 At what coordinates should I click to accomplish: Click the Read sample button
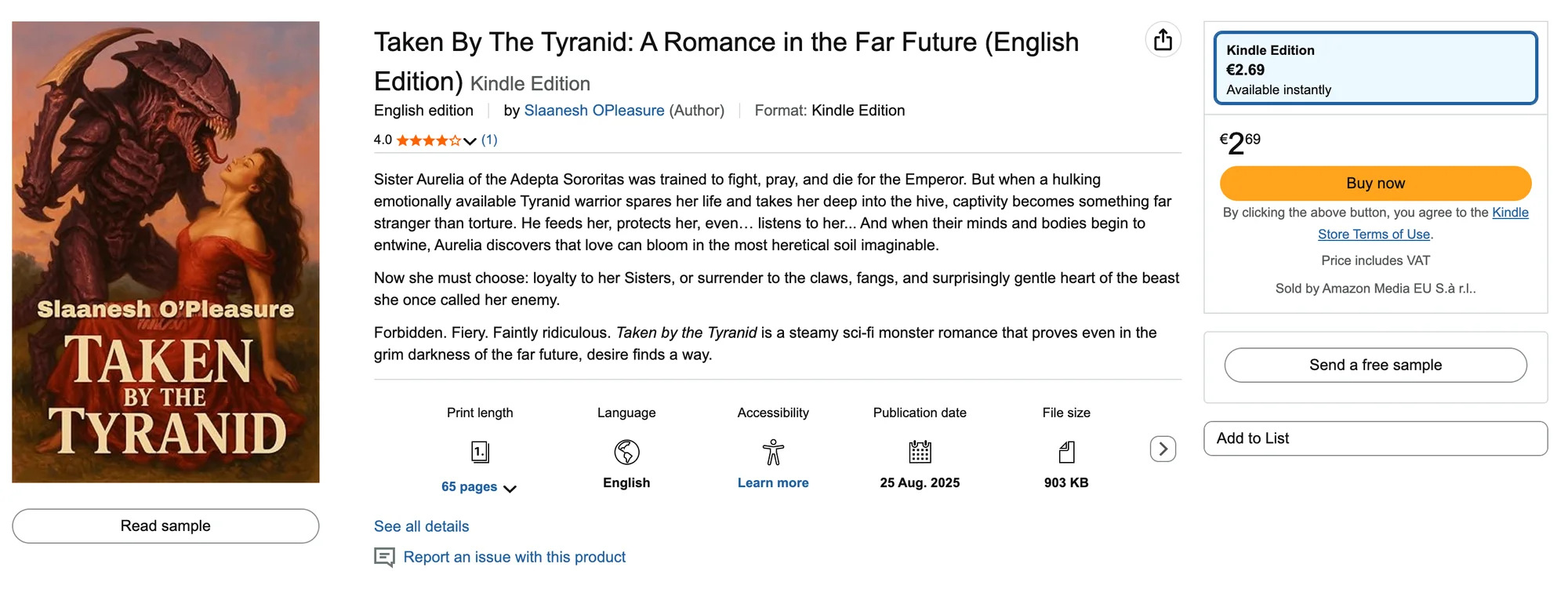point(165,526)
